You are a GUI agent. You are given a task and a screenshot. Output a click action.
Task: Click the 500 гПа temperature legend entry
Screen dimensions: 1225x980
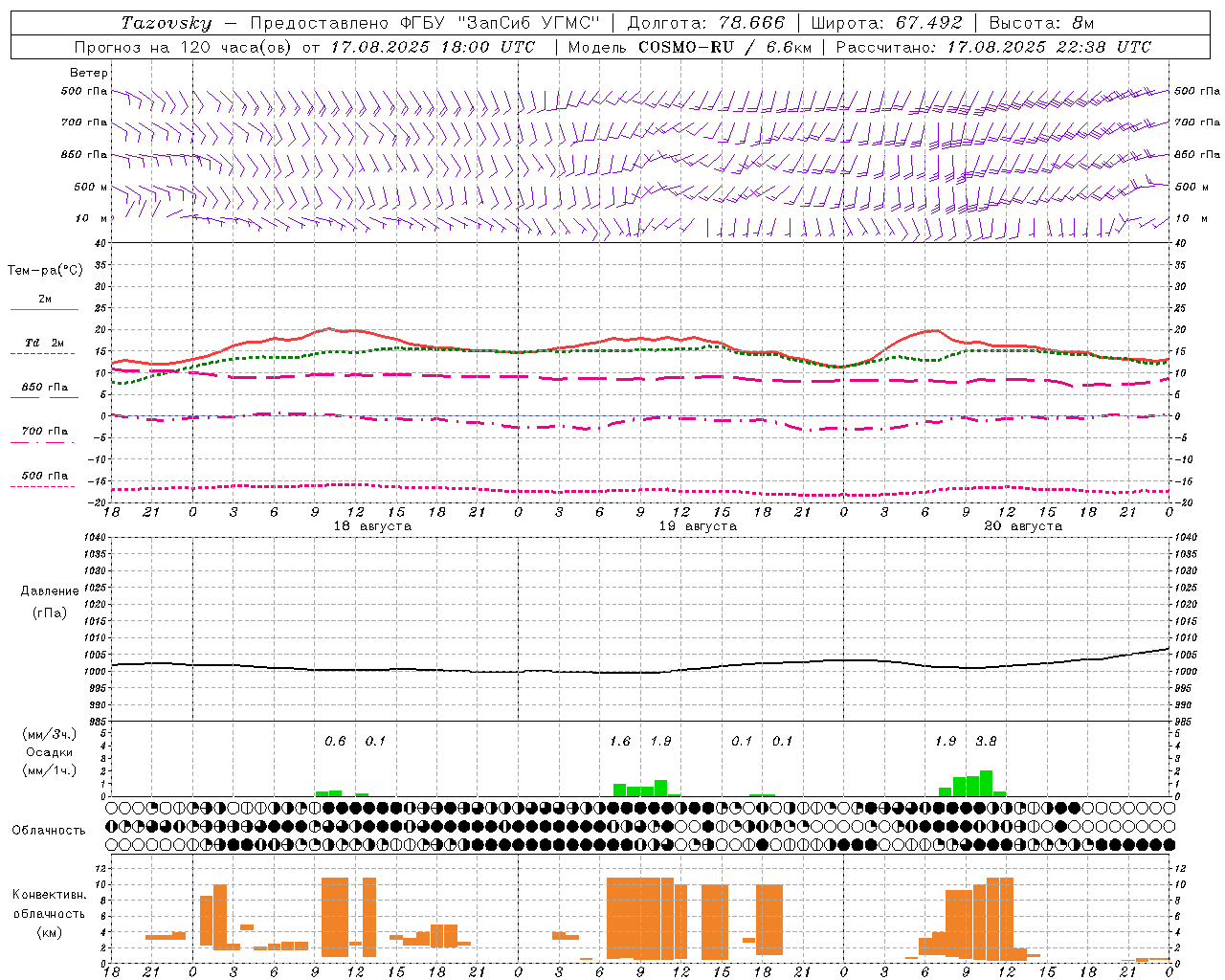[x=44, y=476]
